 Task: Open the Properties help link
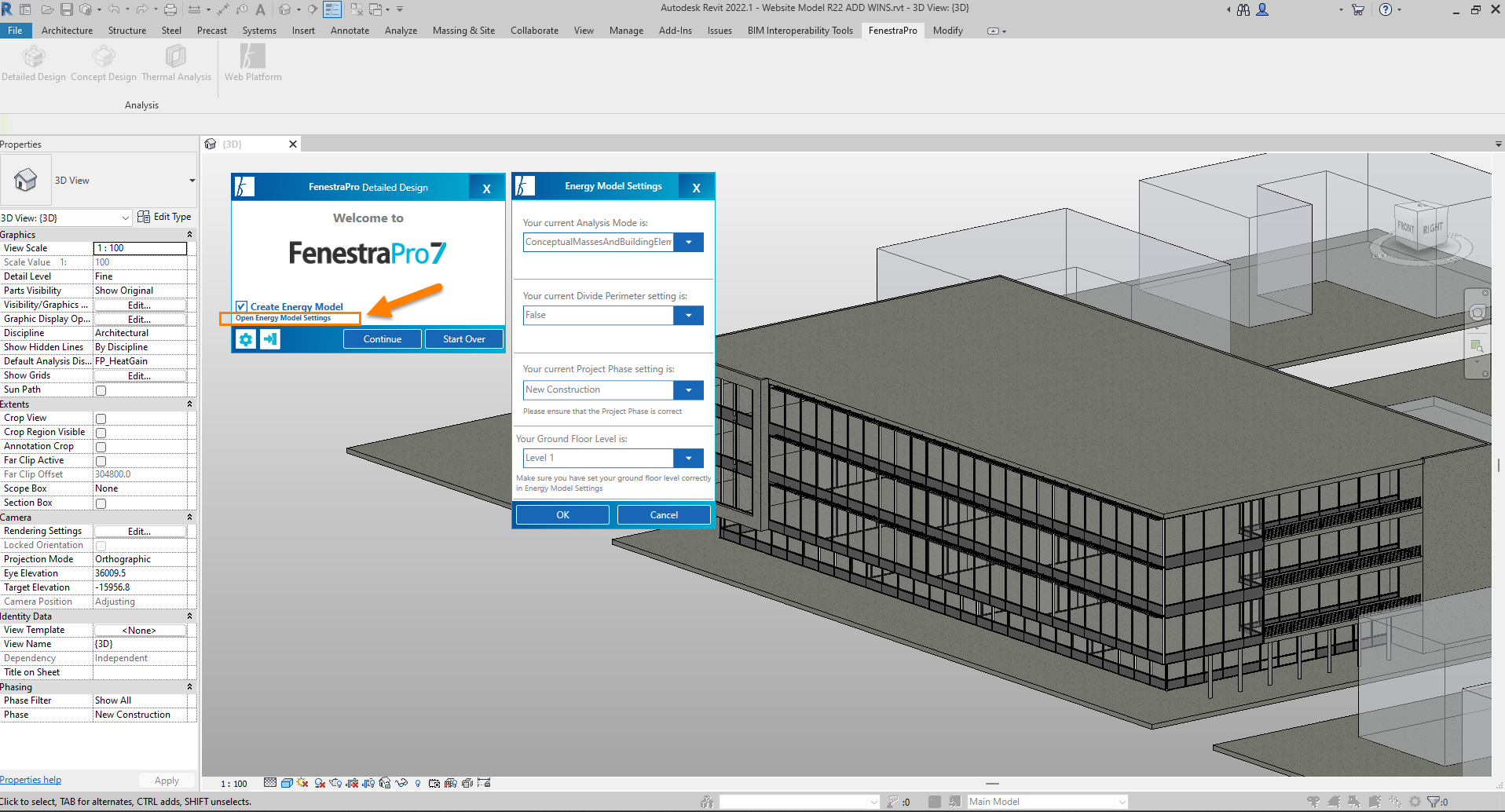point(31,780)
